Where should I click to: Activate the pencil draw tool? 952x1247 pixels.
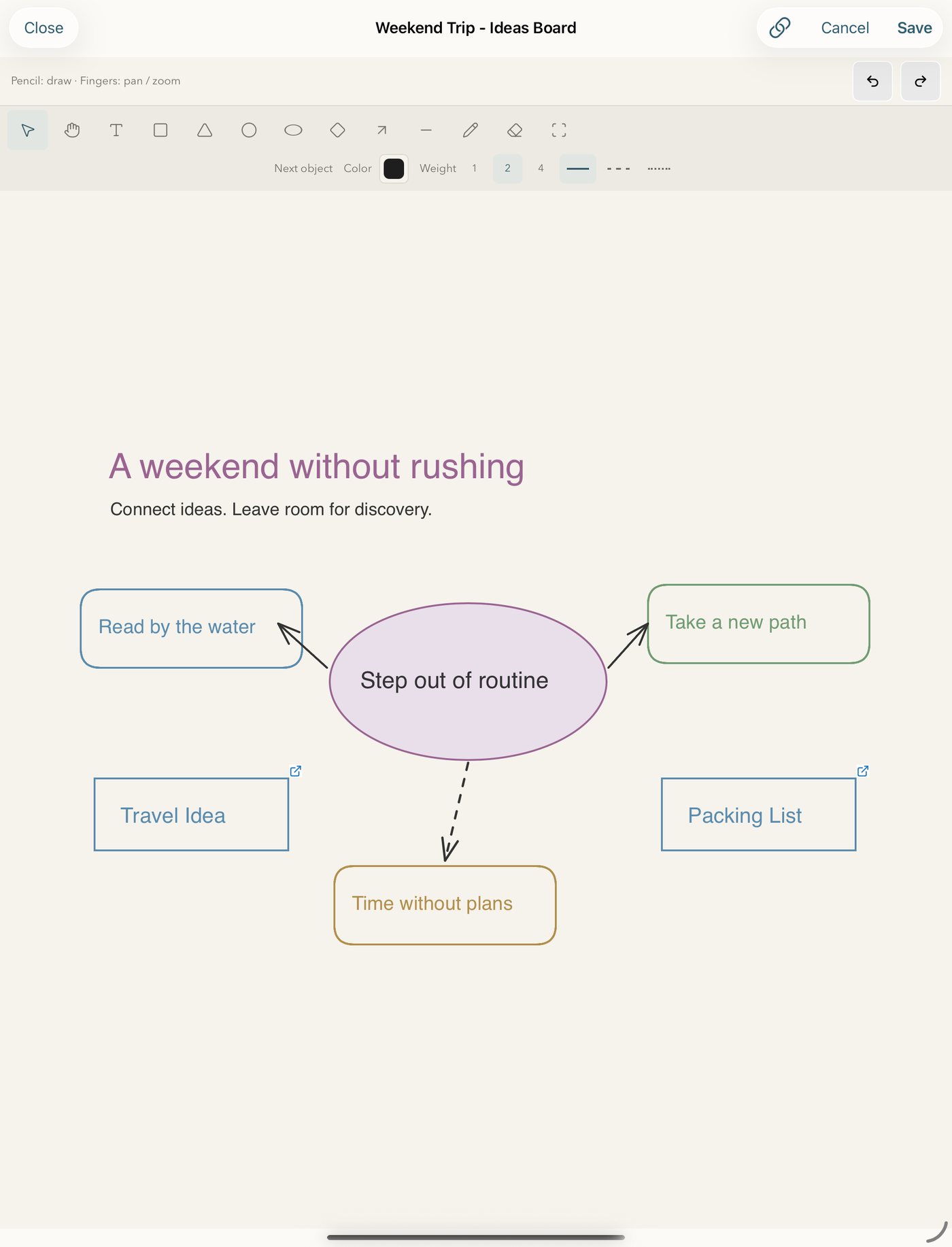click(471, 130)
